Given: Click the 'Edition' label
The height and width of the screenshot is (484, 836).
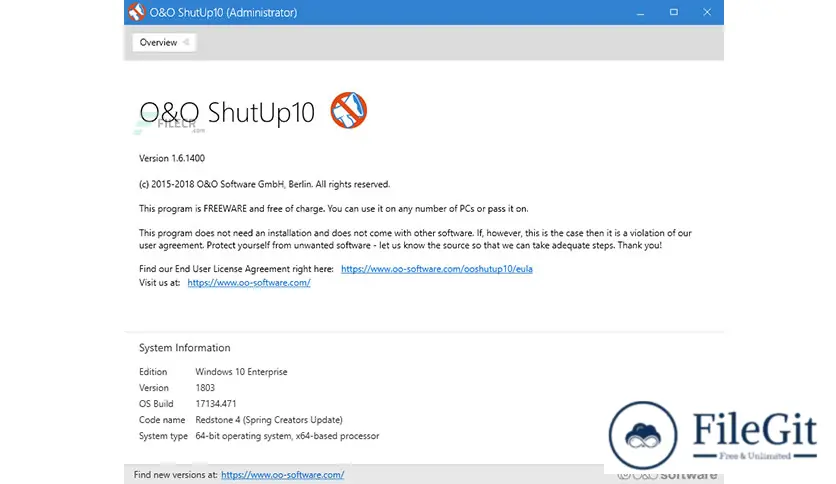Looking at the screenshot, I should click(153, 372).
